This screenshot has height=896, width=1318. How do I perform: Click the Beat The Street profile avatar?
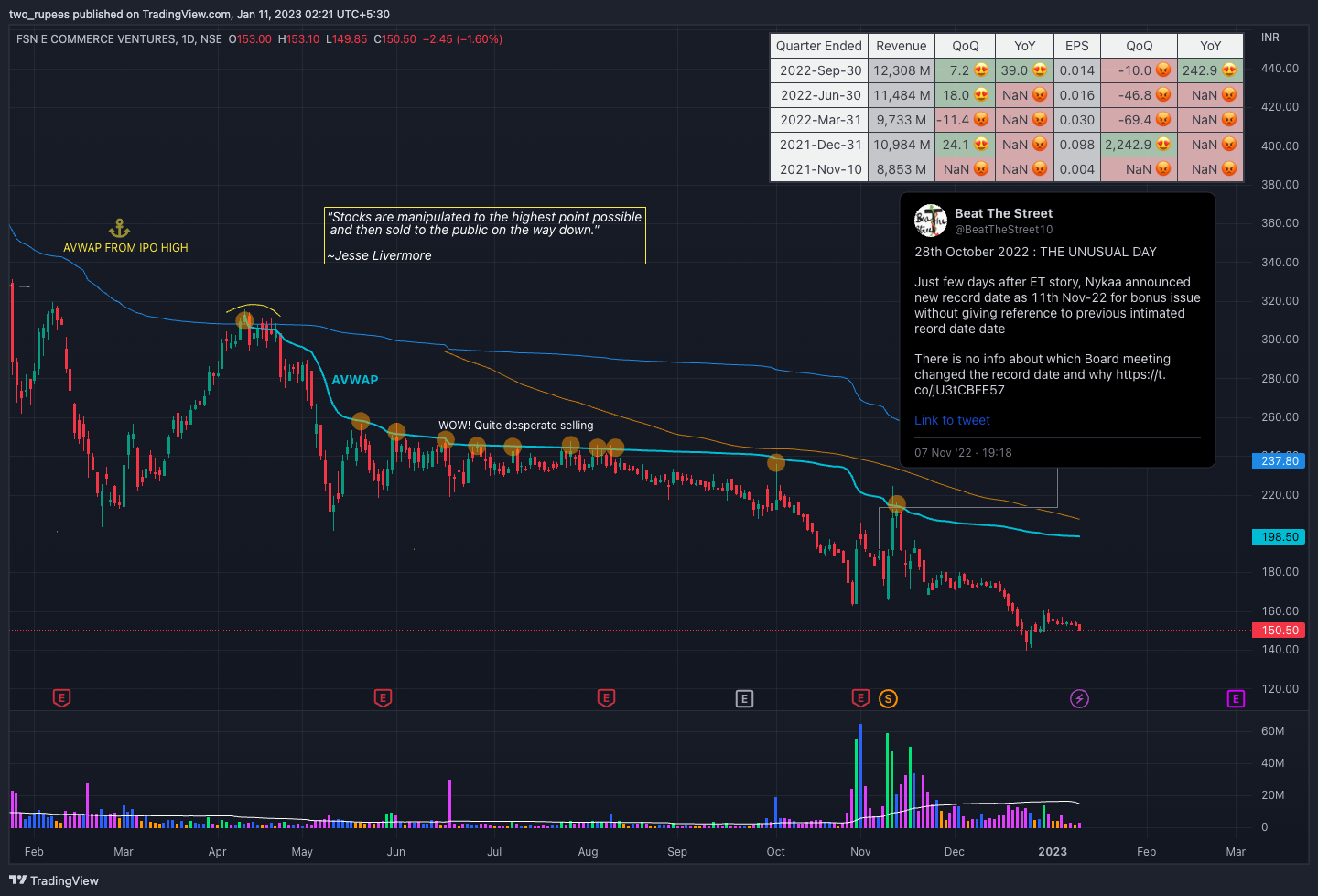click(x=931, y=221)
